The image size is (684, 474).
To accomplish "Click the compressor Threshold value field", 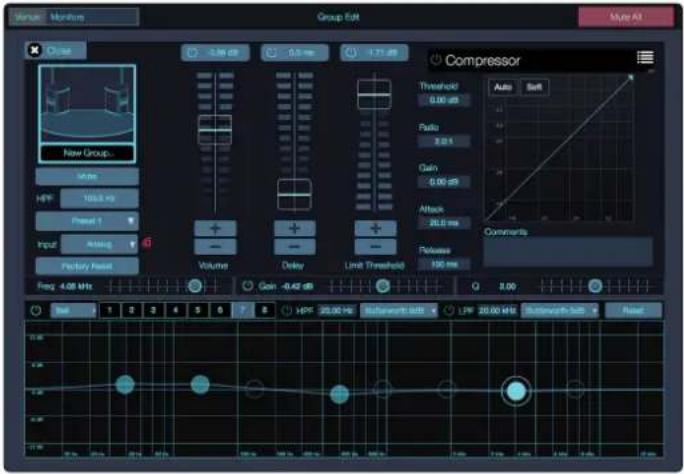I will click(x=444, y=100).
